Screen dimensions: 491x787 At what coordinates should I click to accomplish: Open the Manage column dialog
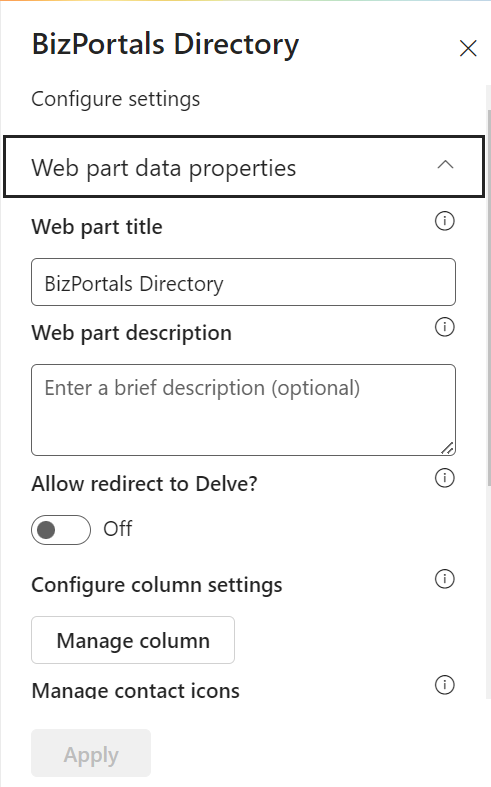coord(133,640)
